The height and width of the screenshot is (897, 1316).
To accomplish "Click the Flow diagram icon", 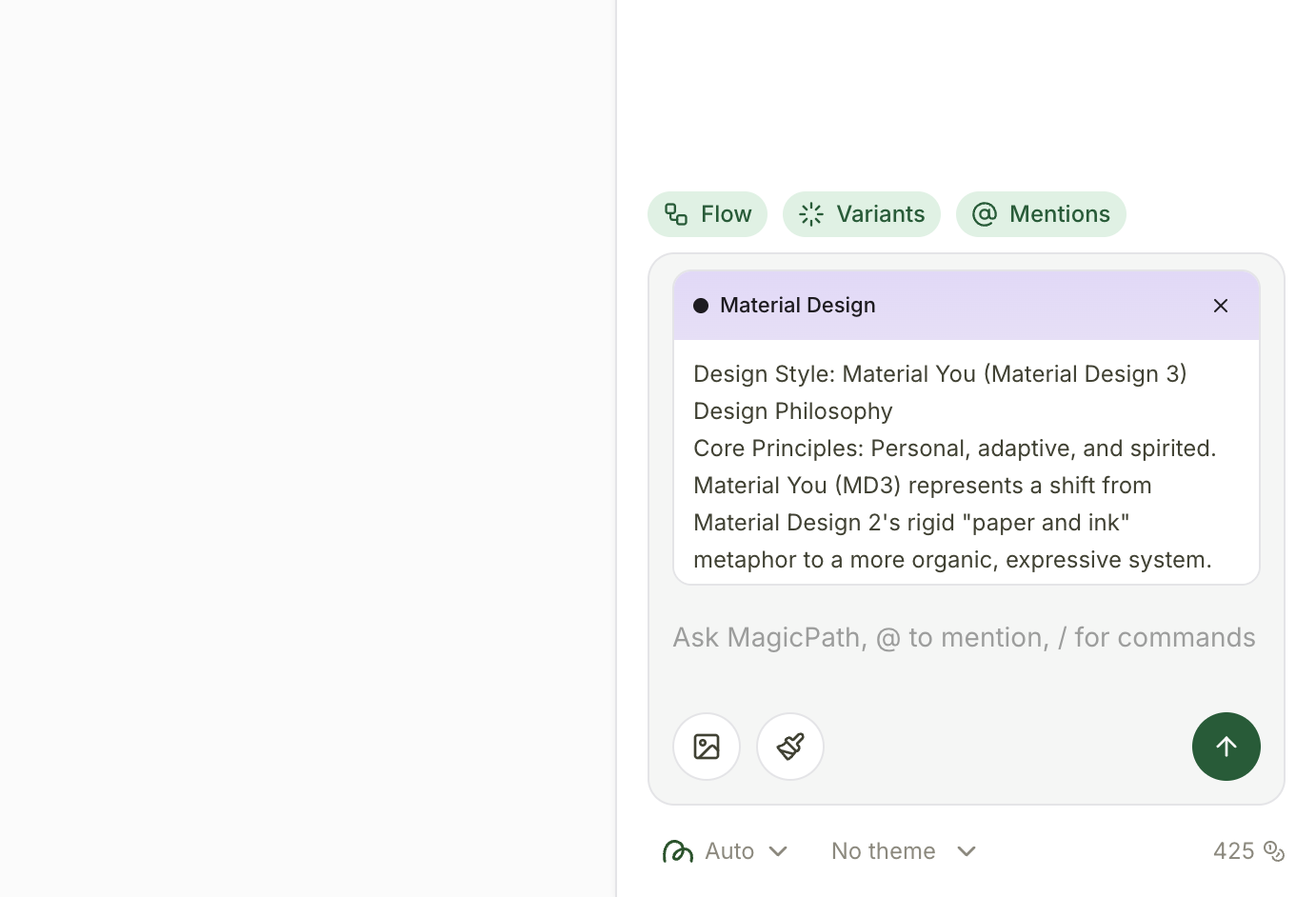I will pyautogui.click(x=676, y=214).
